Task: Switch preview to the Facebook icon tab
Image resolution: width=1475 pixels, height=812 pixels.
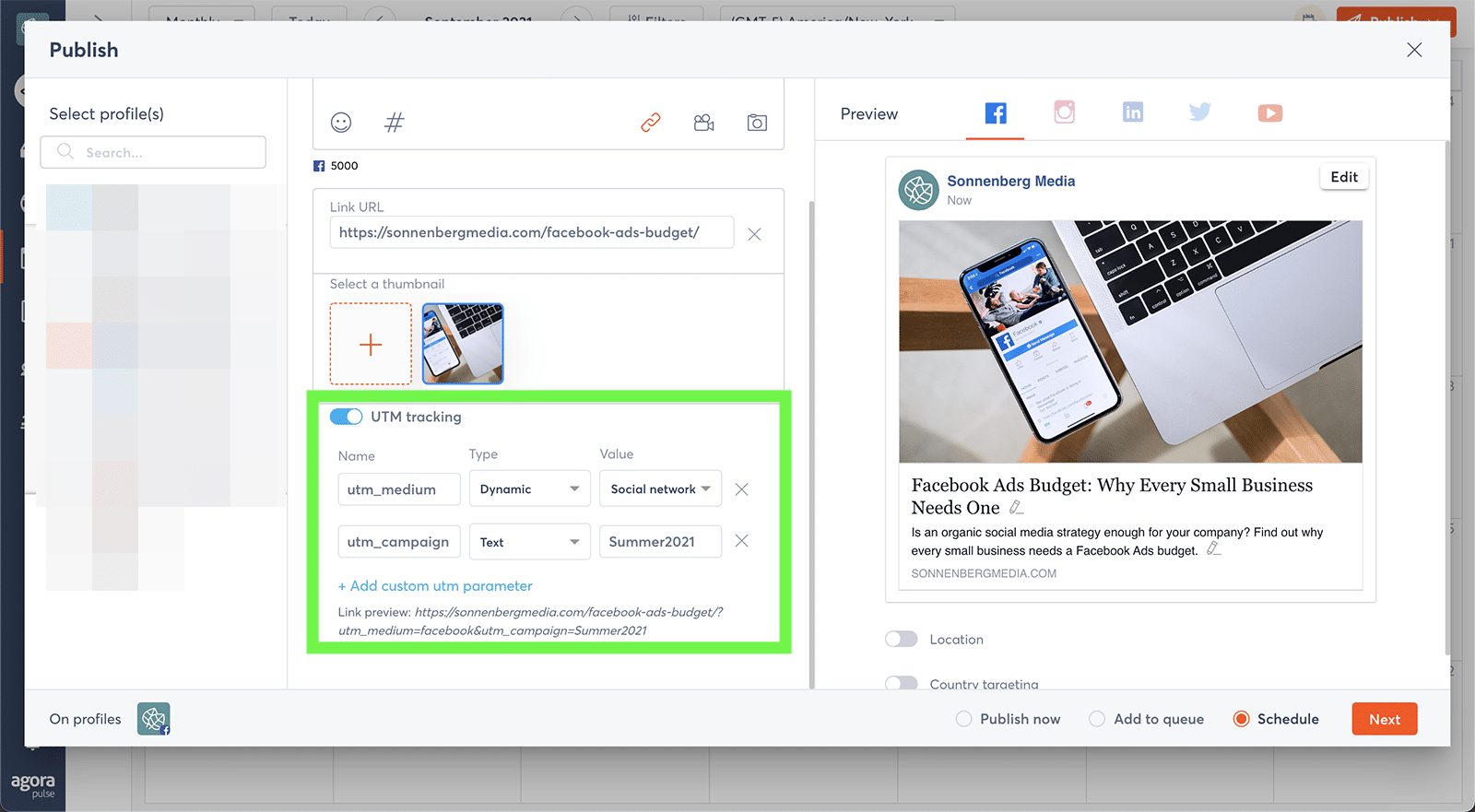Action: (x=996, y=113)
